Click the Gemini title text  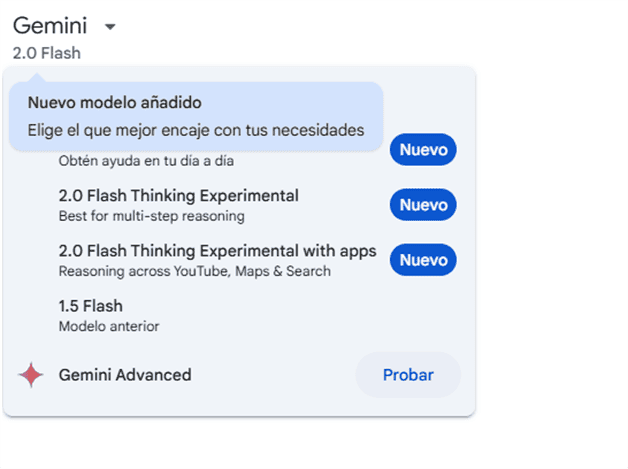(x=50, y=26)
